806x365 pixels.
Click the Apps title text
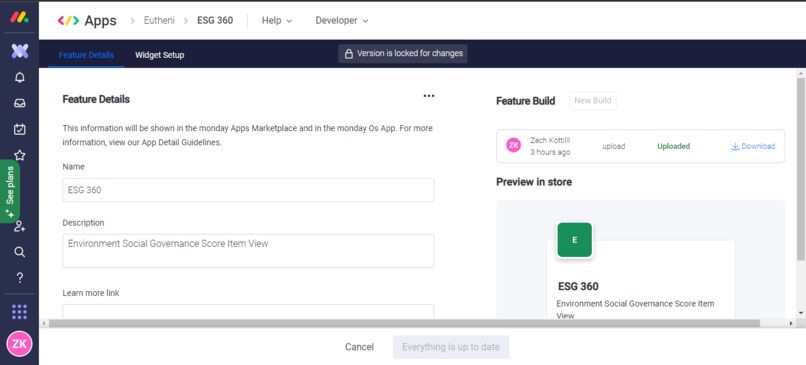pos(100,21)
